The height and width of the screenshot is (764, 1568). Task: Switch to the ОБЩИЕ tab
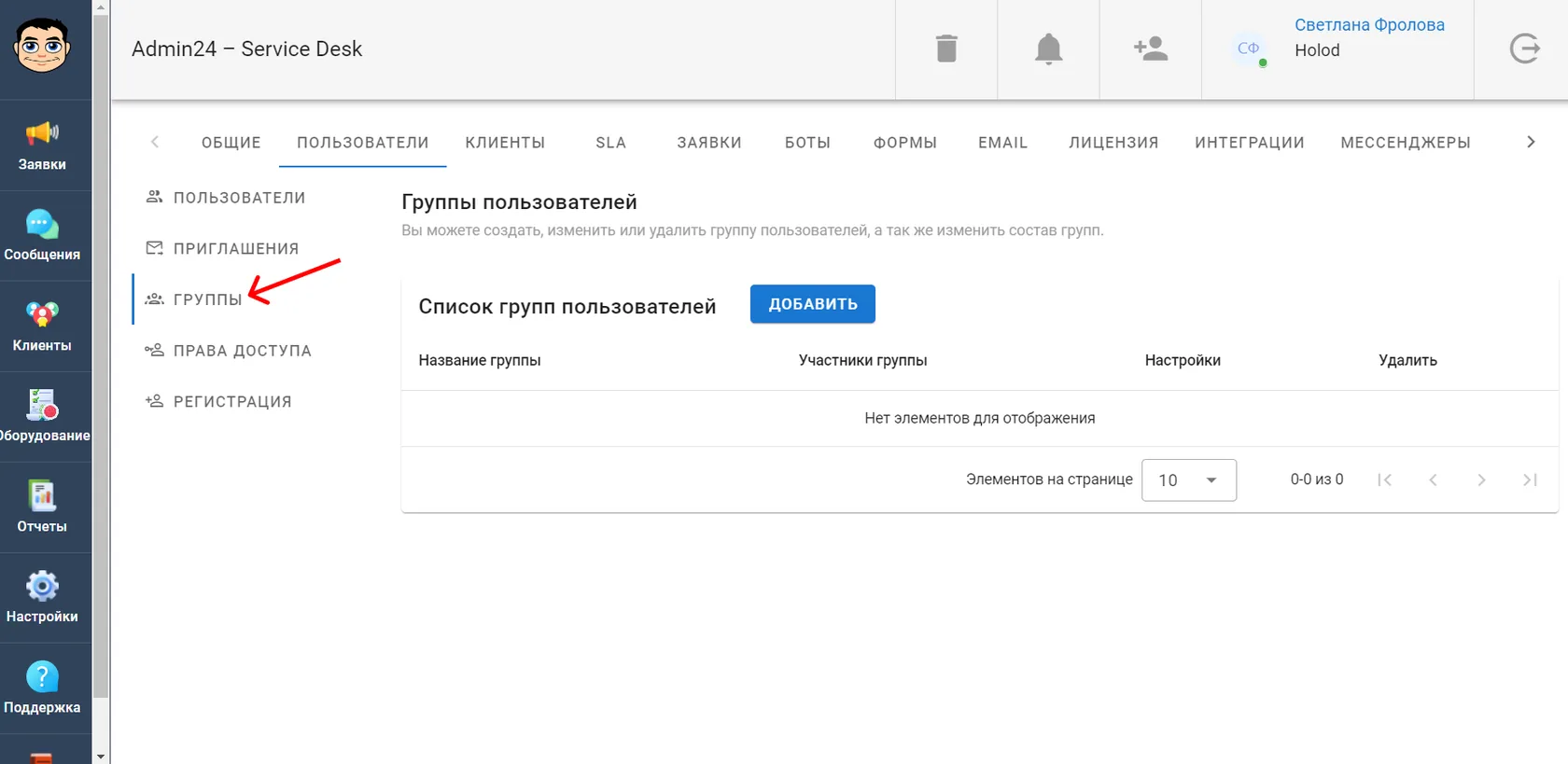pos(231,143)
